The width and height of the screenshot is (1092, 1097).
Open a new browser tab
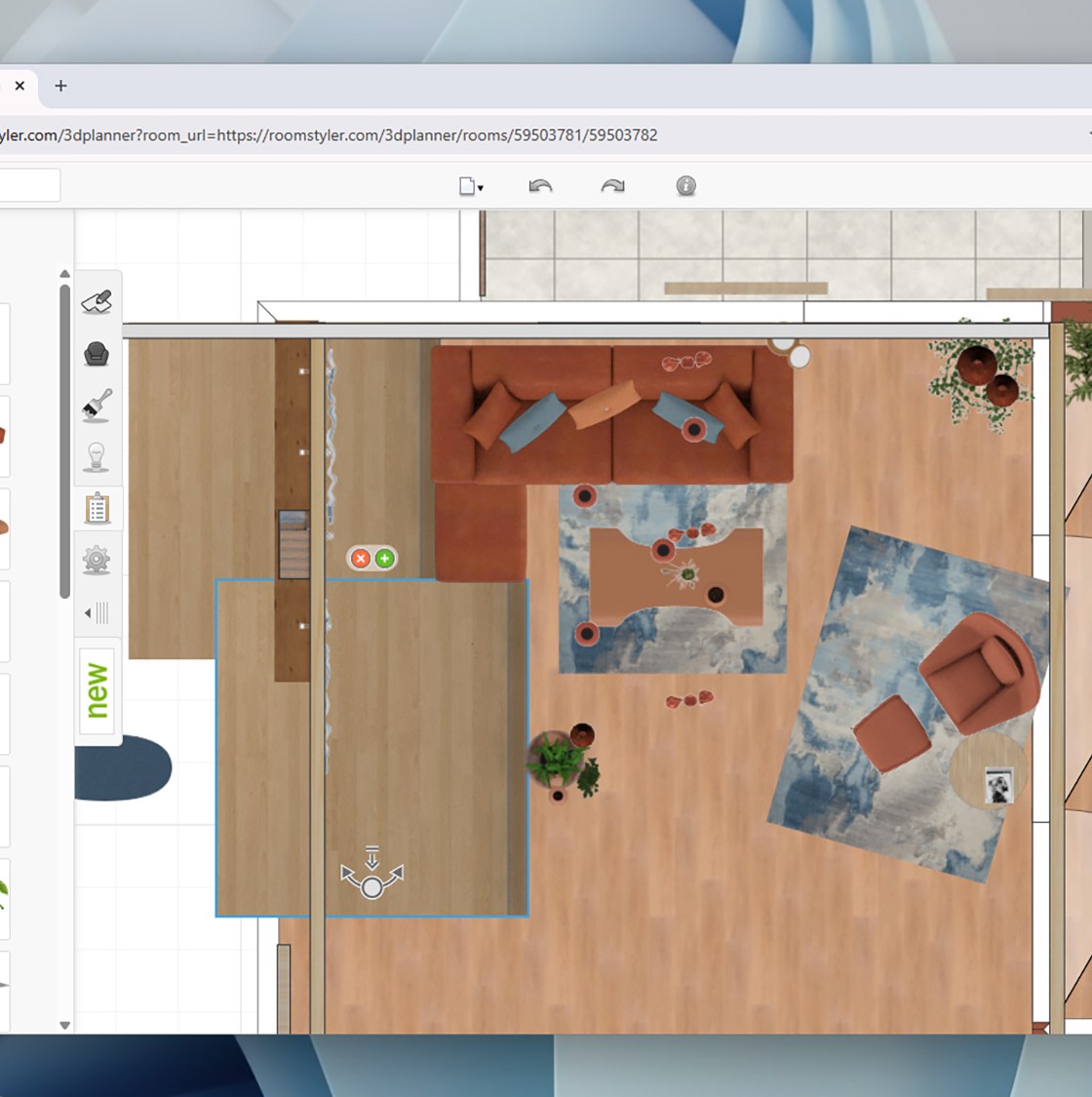[60, 86]
